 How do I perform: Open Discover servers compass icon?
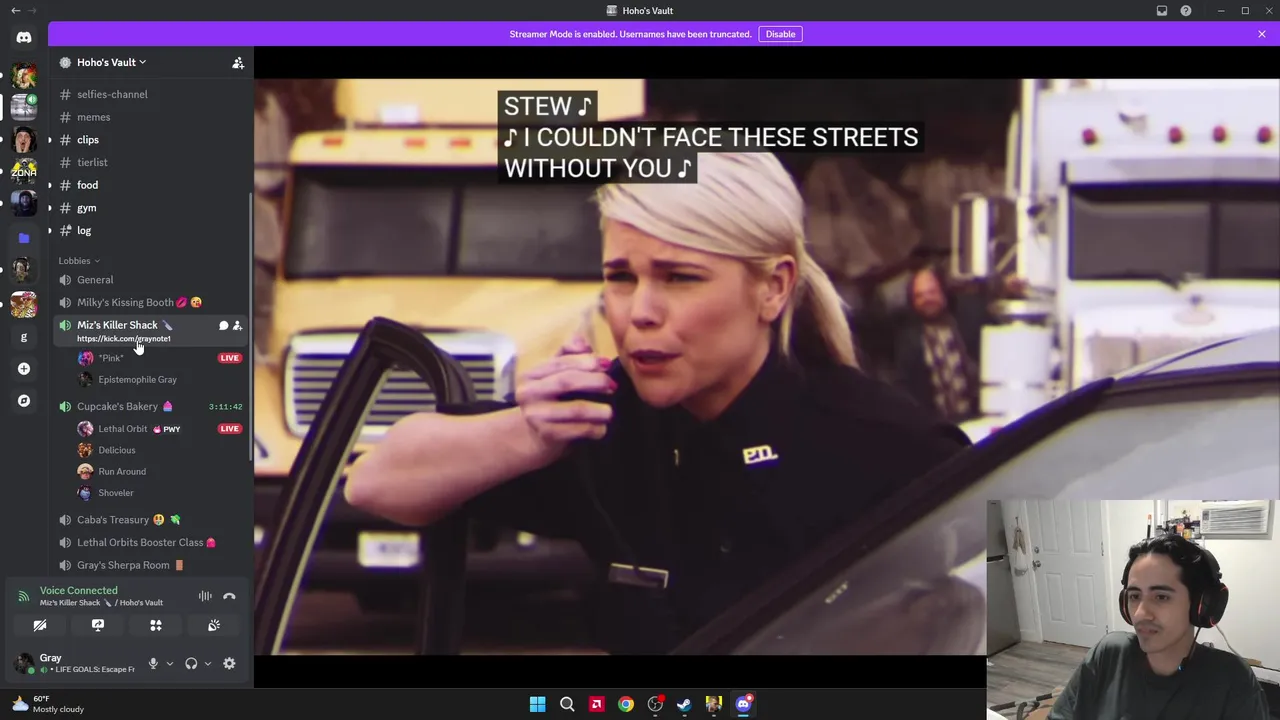[x=24, y=401]
